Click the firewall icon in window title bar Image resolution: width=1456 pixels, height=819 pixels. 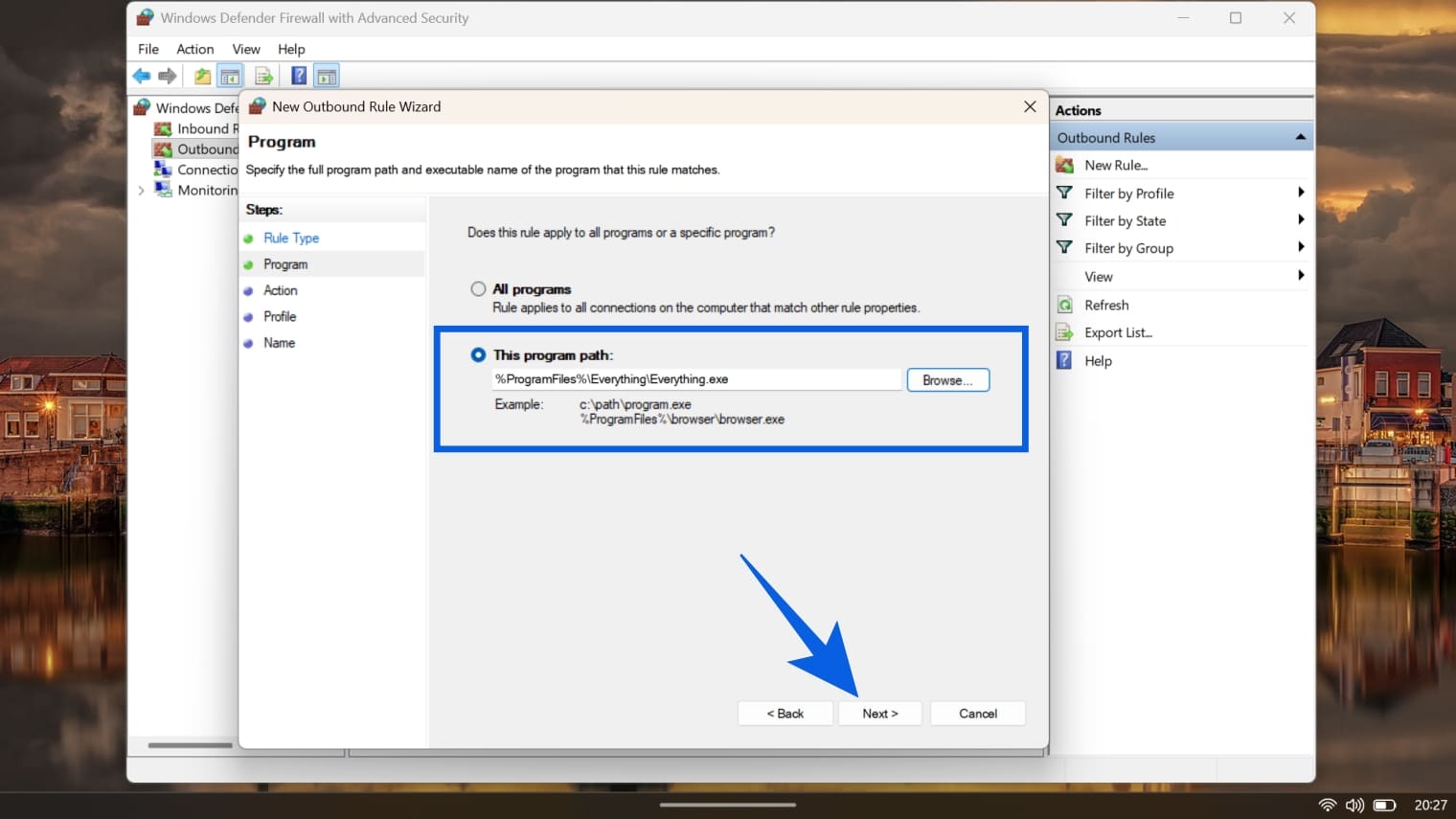145,17
